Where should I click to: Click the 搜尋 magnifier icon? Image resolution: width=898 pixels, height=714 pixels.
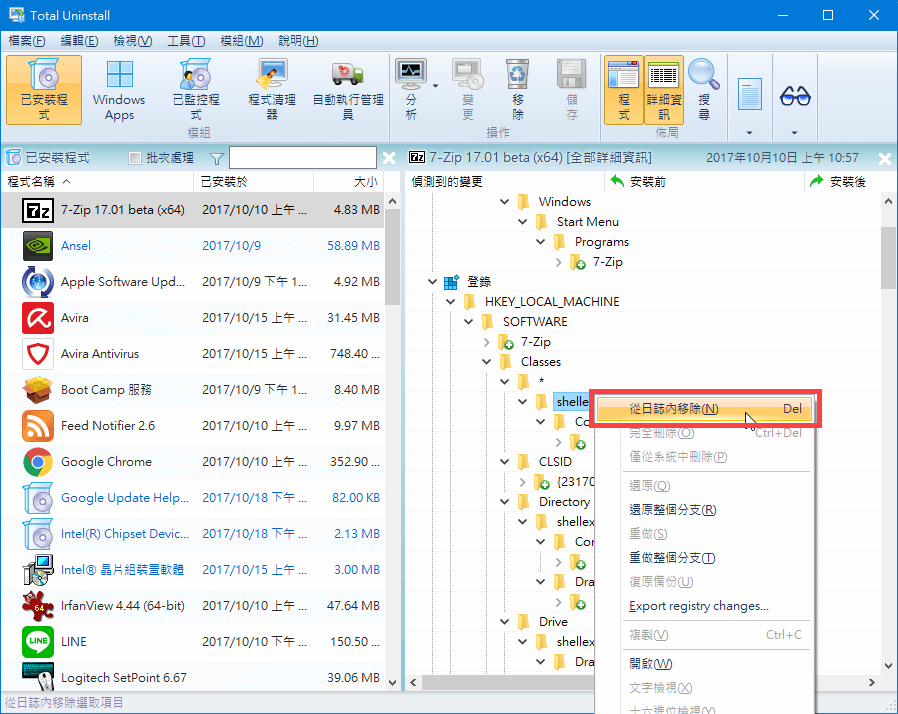(704, 89)
